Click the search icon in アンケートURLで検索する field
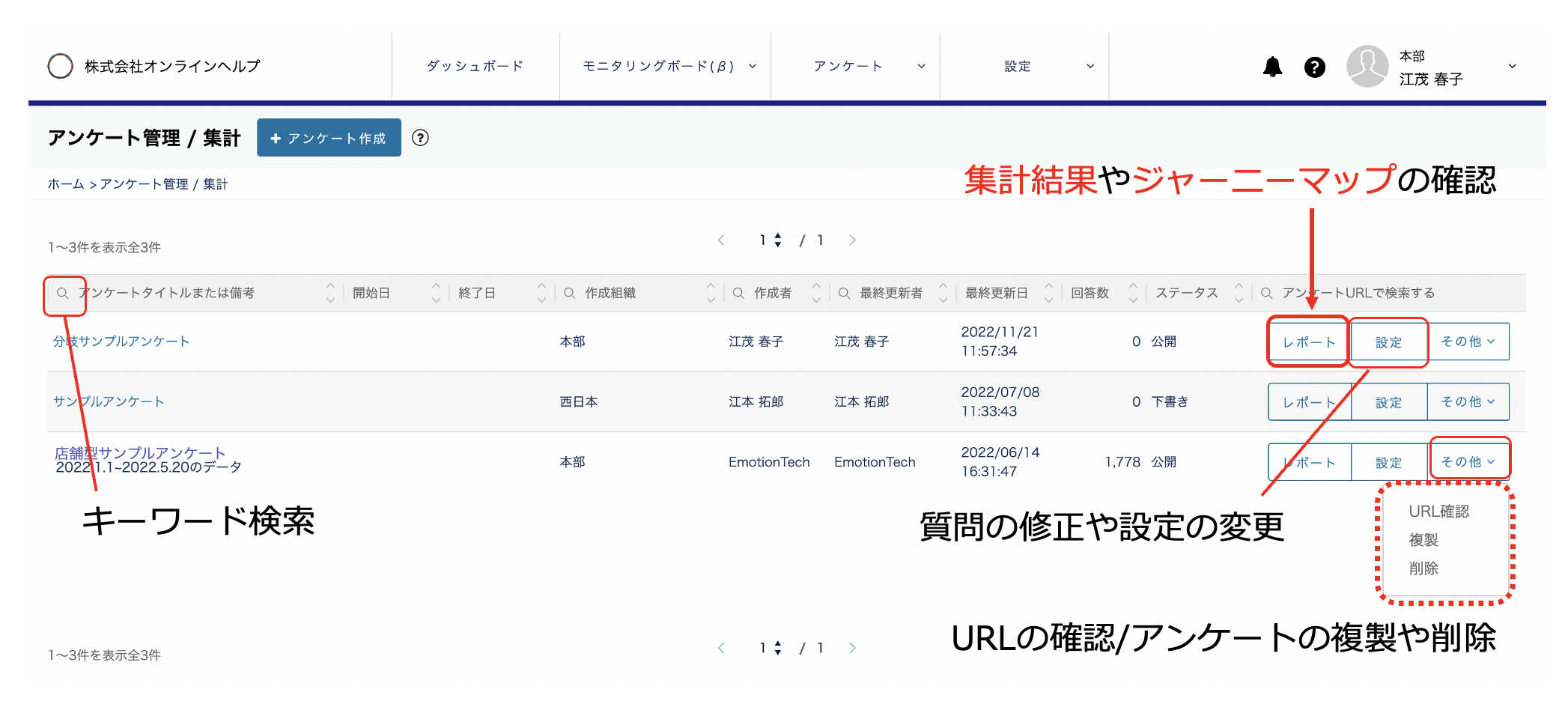 coord(1265,293)
